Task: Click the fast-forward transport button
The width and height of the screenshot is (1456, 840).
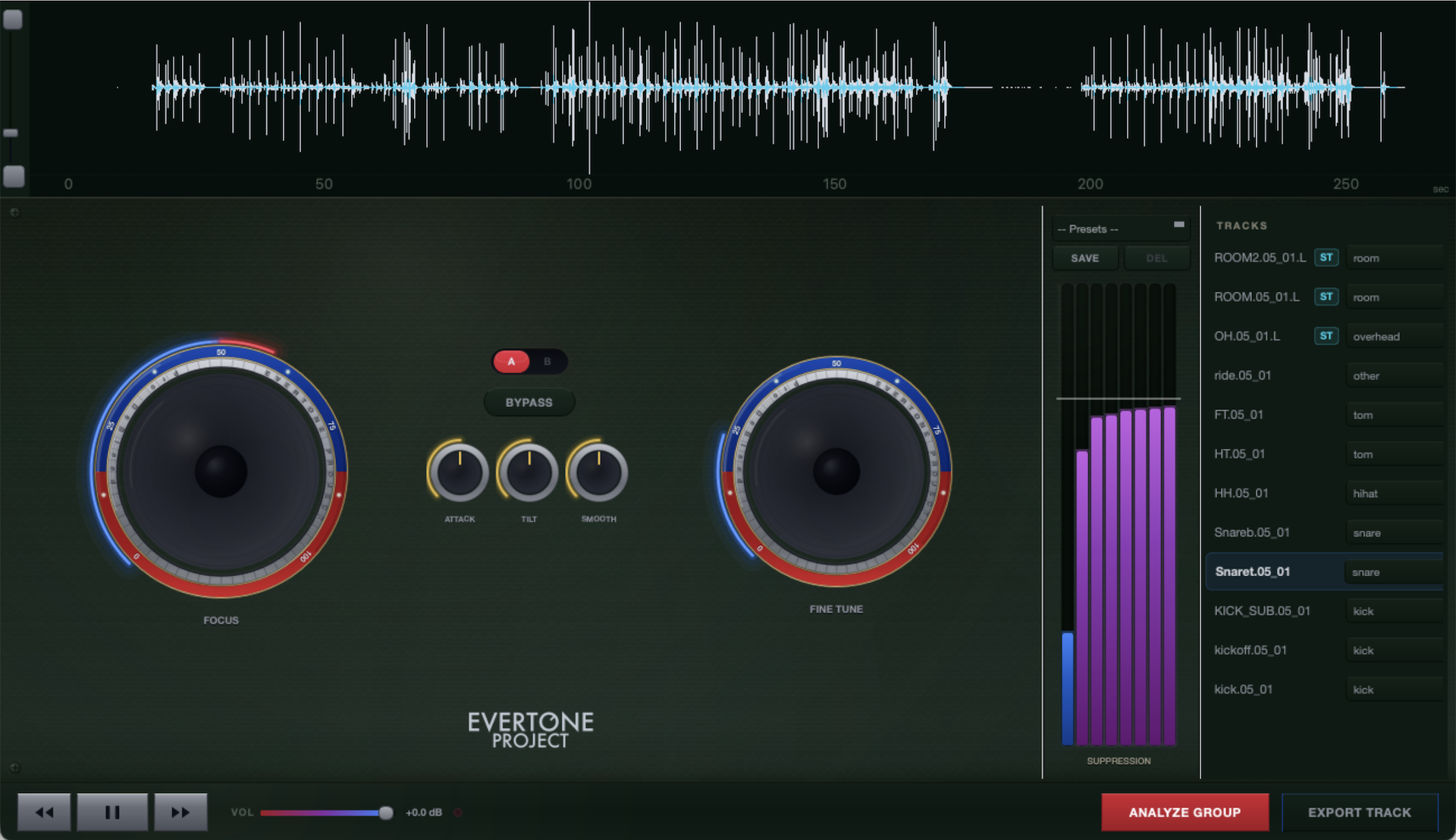Action: pos(180,812)
